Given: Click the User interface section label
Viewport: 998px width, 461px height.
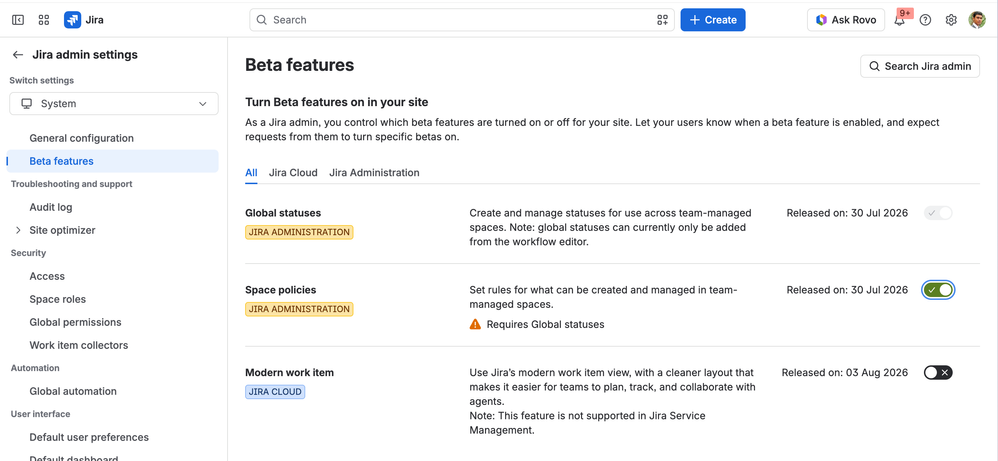Looking at the screenshot, I should (40, 414).
